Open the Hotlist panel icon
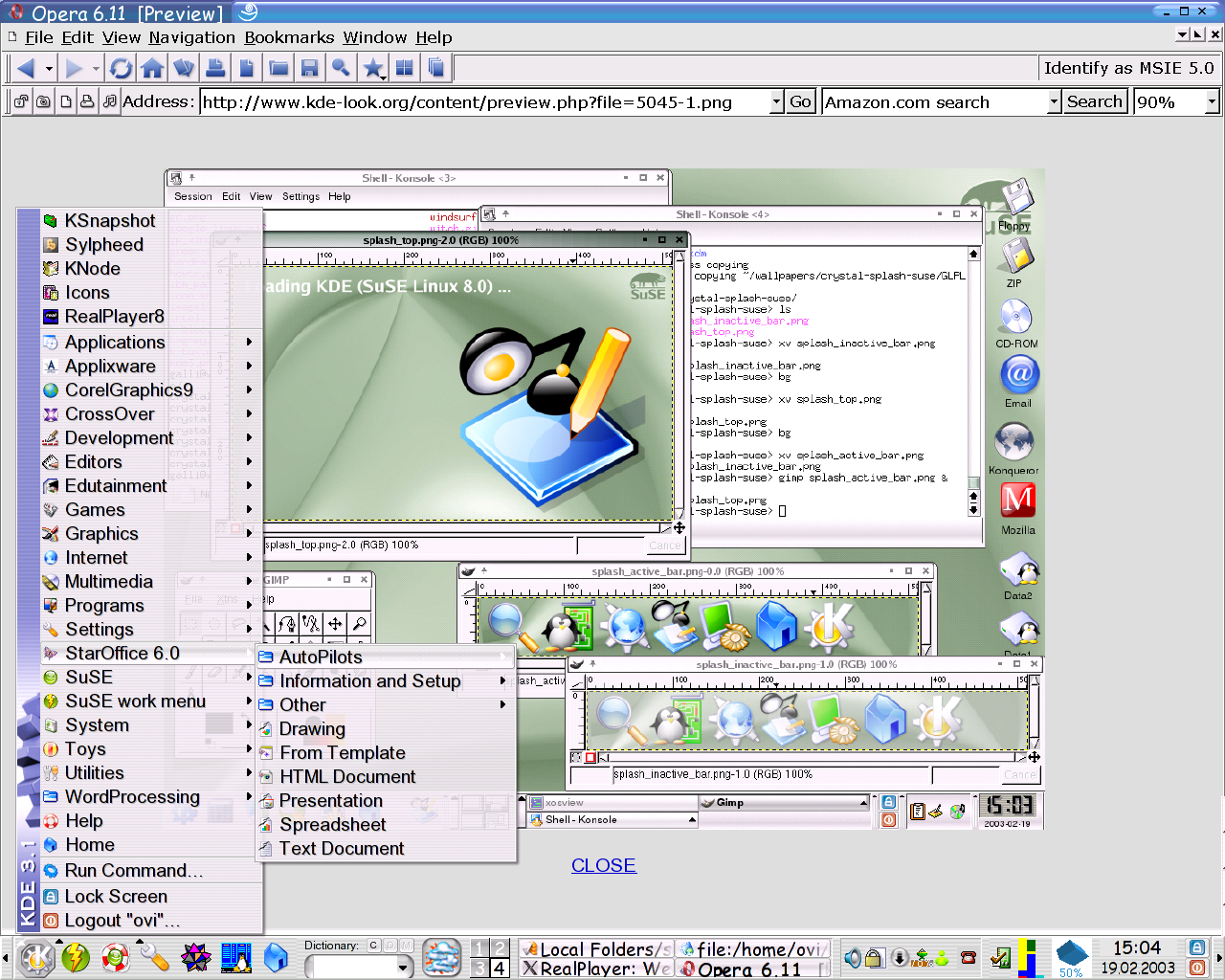The image size is (1225, 980). (x=184, y=68)
